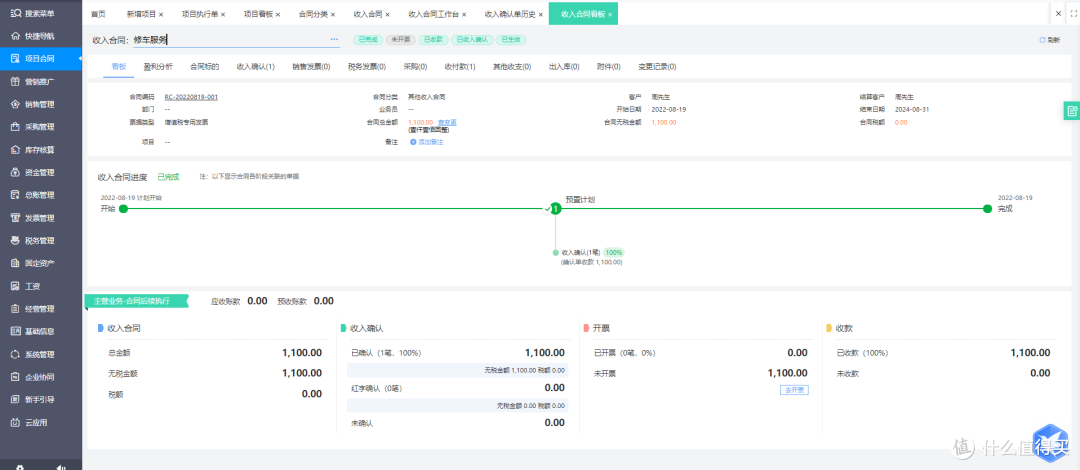The image size is (1080, 470).
Task: Open the 总账管理 ledger icon
Action: (x=15, y=195)
